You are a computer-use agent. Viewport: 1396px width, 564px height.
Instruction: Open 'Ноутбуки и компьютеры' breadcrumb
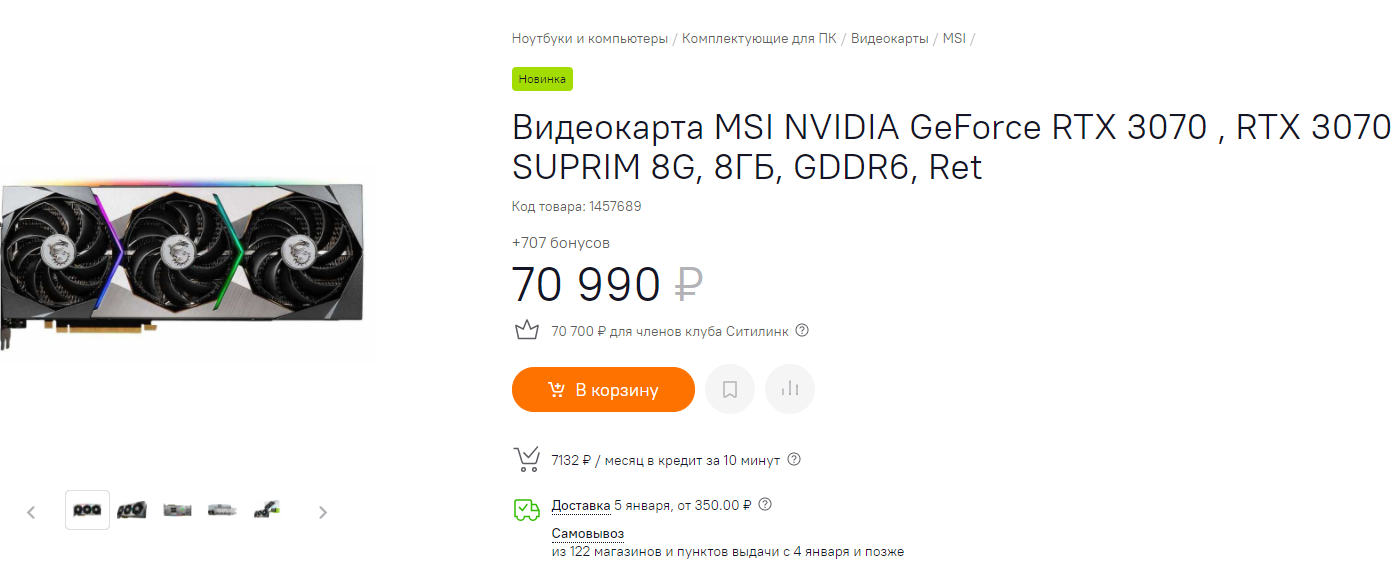pos(589,39)
